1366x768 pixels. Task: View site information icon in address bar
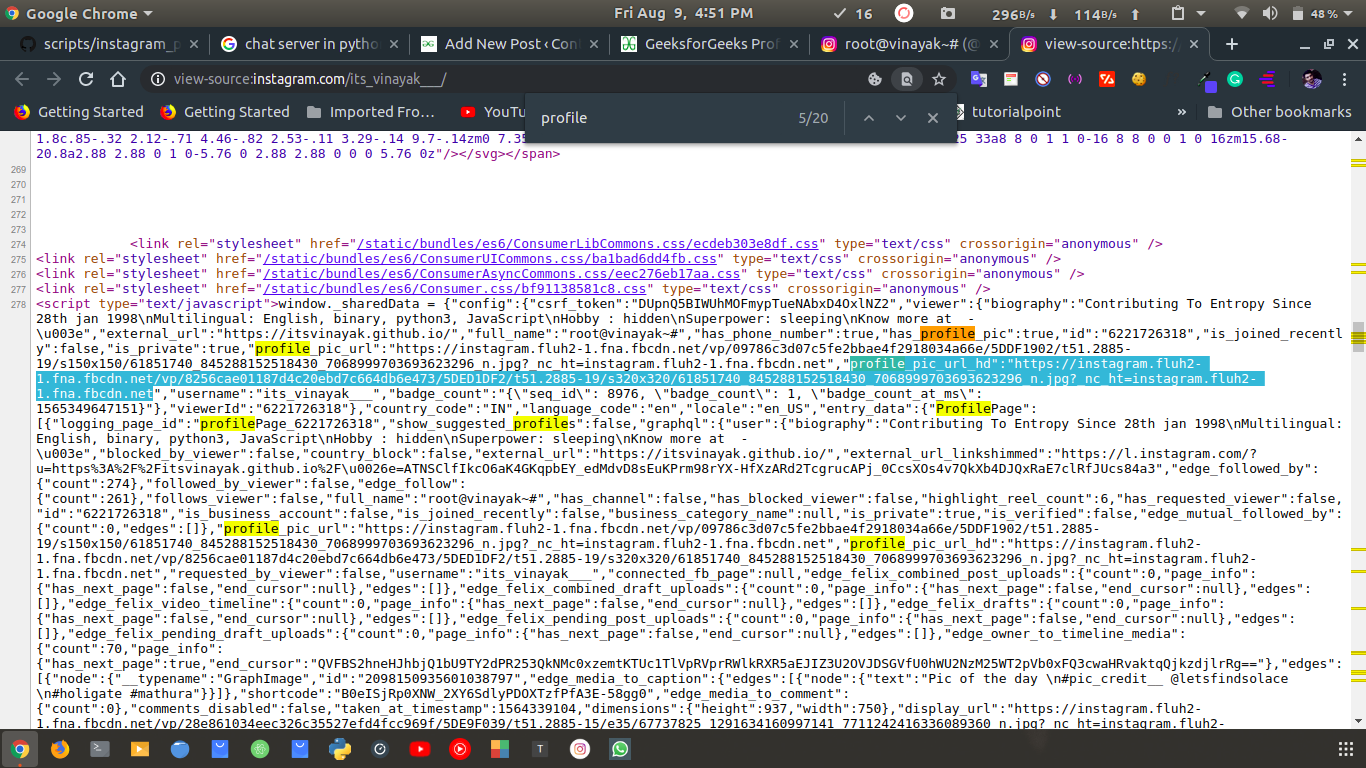coord(157,79)
